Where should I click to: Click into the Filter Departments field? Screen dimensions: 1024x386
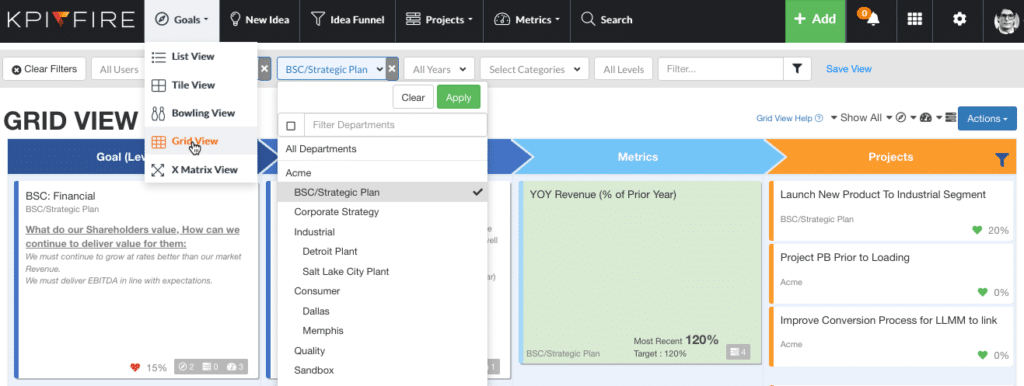pyautogui.click(x=396, y=125)
